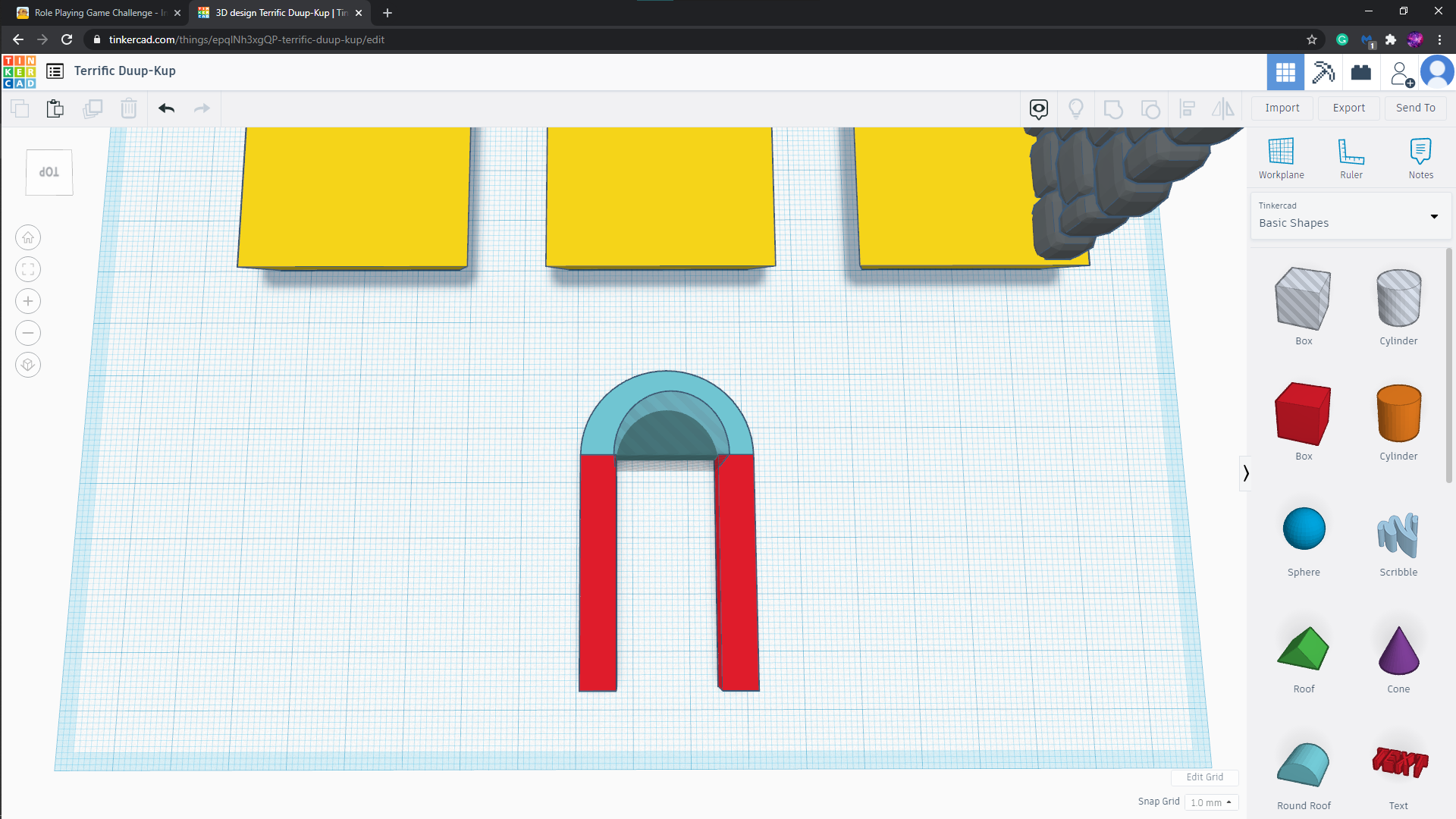
Task: Click the Tinkercad logo
Action: (x=20, y=71)
